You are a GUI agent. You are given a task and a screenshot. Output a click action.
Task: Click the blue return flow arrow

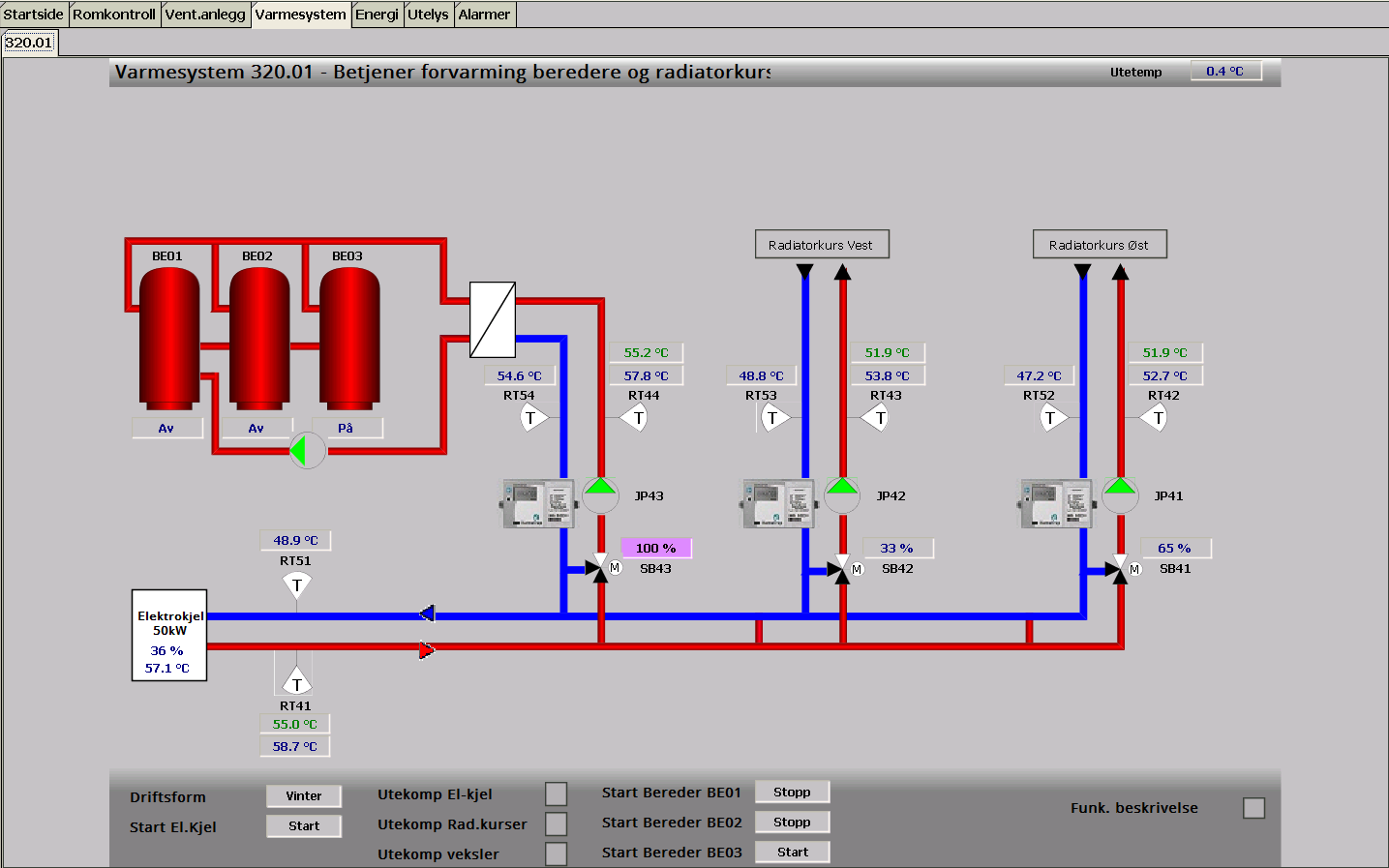point(427,614)
